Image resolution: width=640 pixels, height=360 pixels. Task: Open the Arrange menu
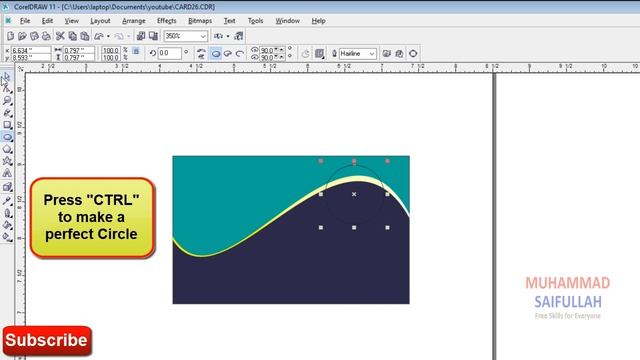[133, 20]
